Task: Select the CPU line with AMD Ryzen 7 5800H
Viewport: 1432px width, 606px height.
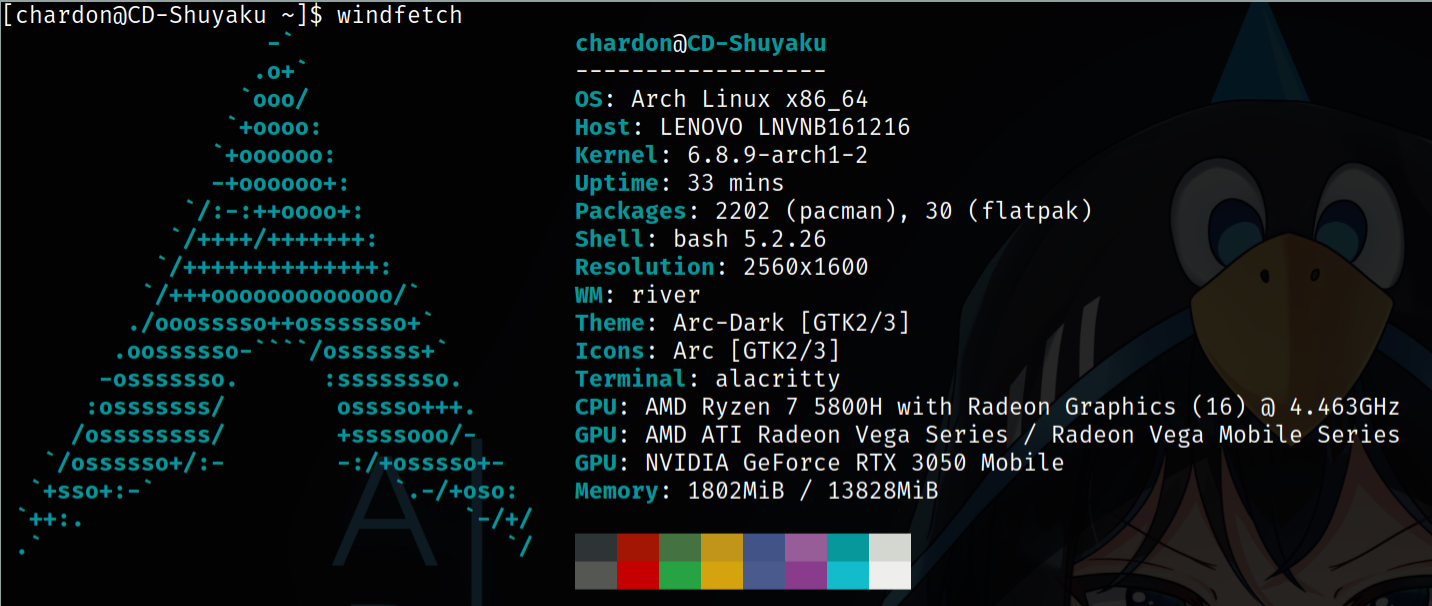Action: 987,408
